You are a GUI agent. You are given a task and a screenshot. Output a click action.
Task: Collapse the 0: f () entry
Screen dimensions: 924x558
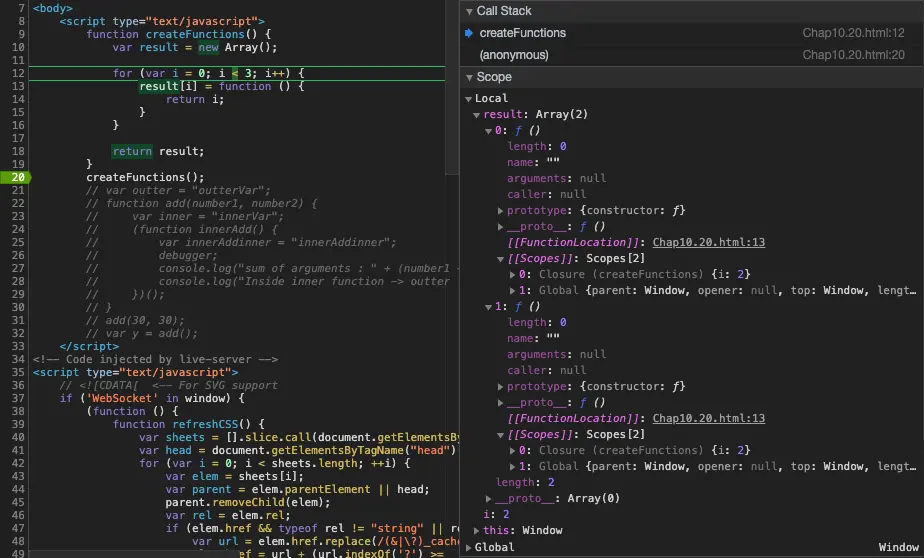point(488,131)
